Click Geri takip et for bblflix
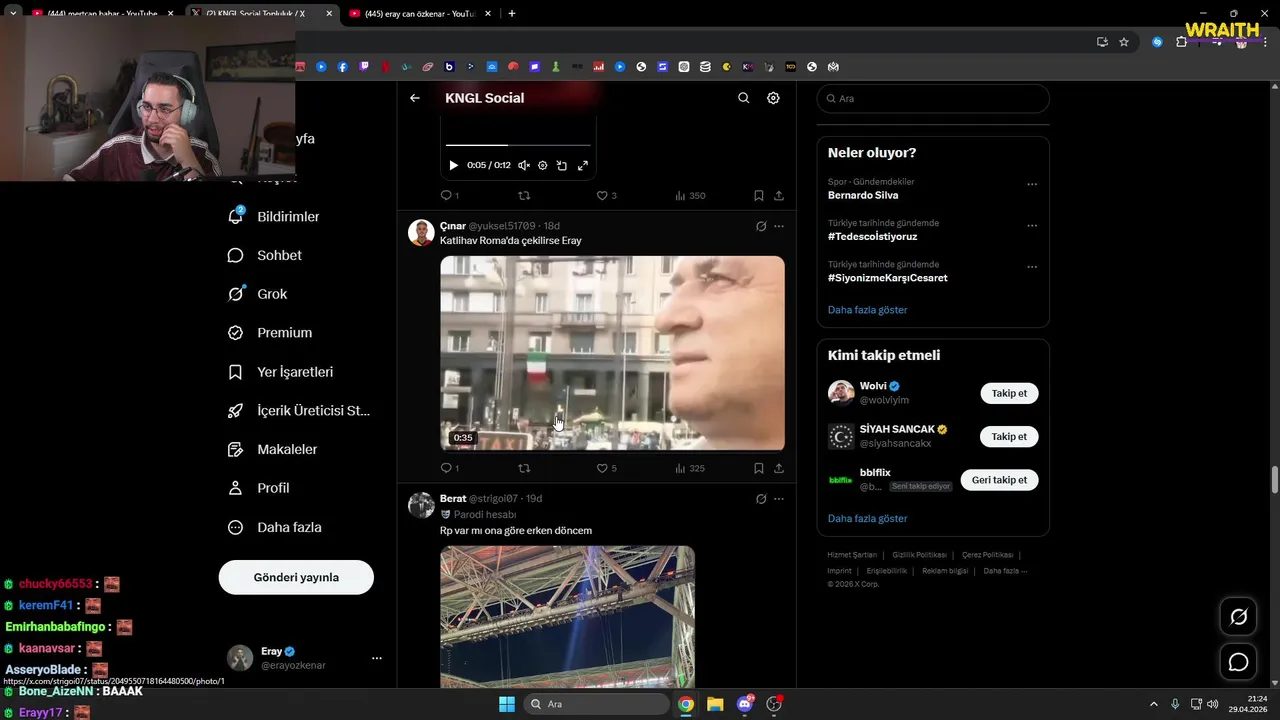1280x720 pixels. pyautogui.click(x=999, y=480)
